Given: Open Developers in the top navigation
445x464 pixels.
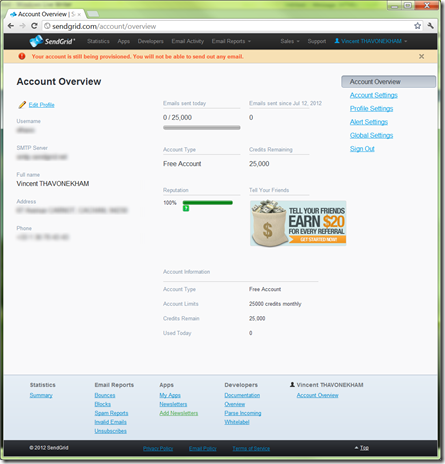Looking at the screenshot, I should [150, 41].
